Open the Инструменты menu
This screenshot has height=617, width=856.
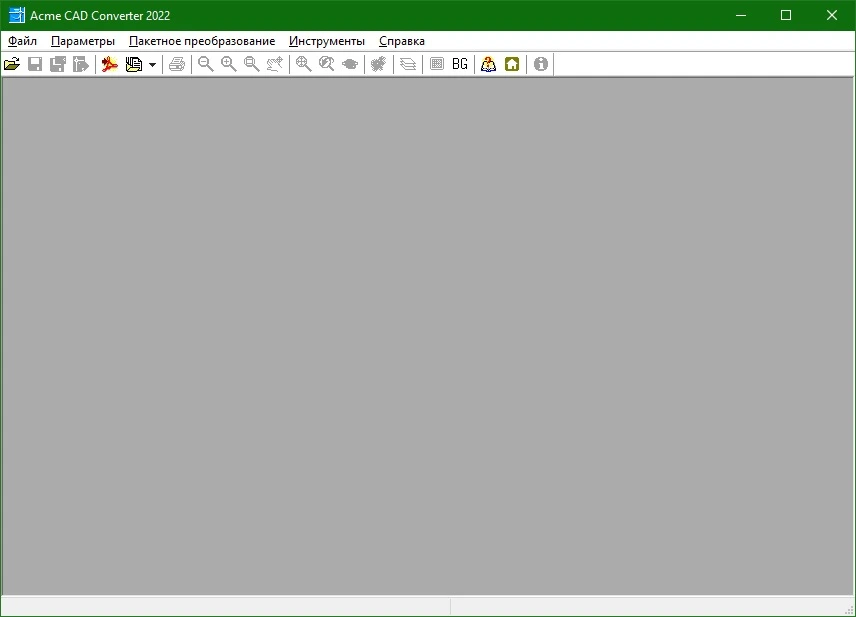[327, 41]
